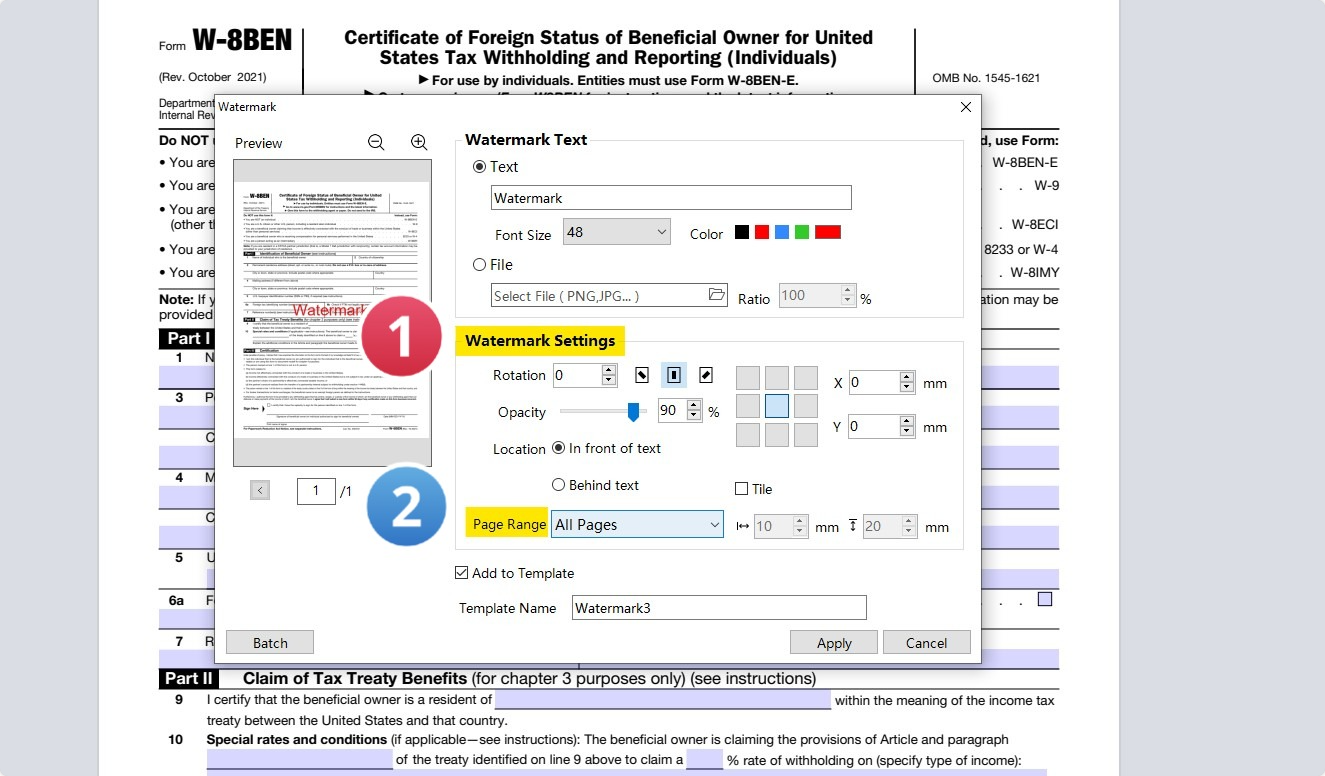The height and width of the screenshot is (776, 1325).
Task: Place watermark at middle-left grid position
Action: [x=748, y=406]
